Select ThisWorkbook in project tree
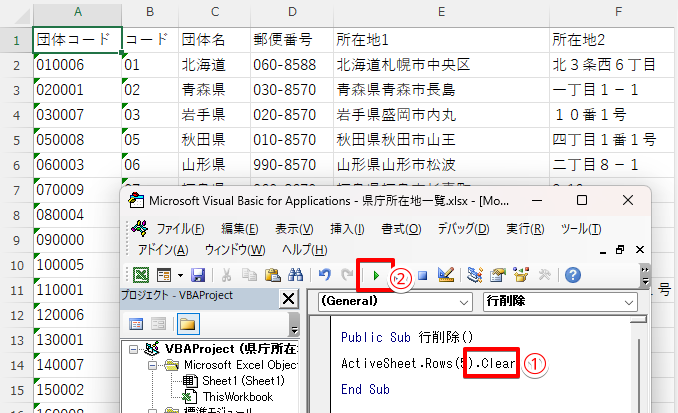The image size is (678, 413). click(x=238, y=397)
